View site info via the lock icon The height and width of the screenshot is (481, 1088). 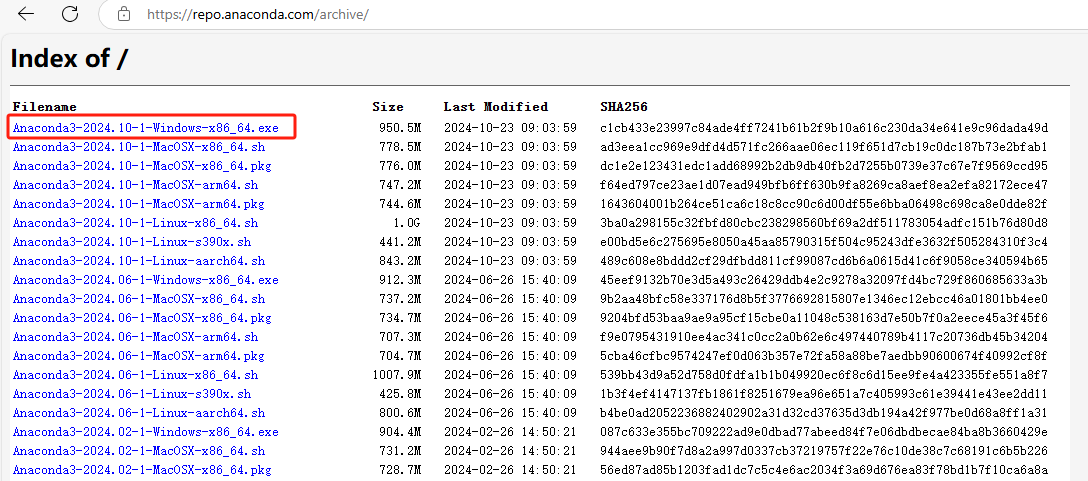click(124, 14)
